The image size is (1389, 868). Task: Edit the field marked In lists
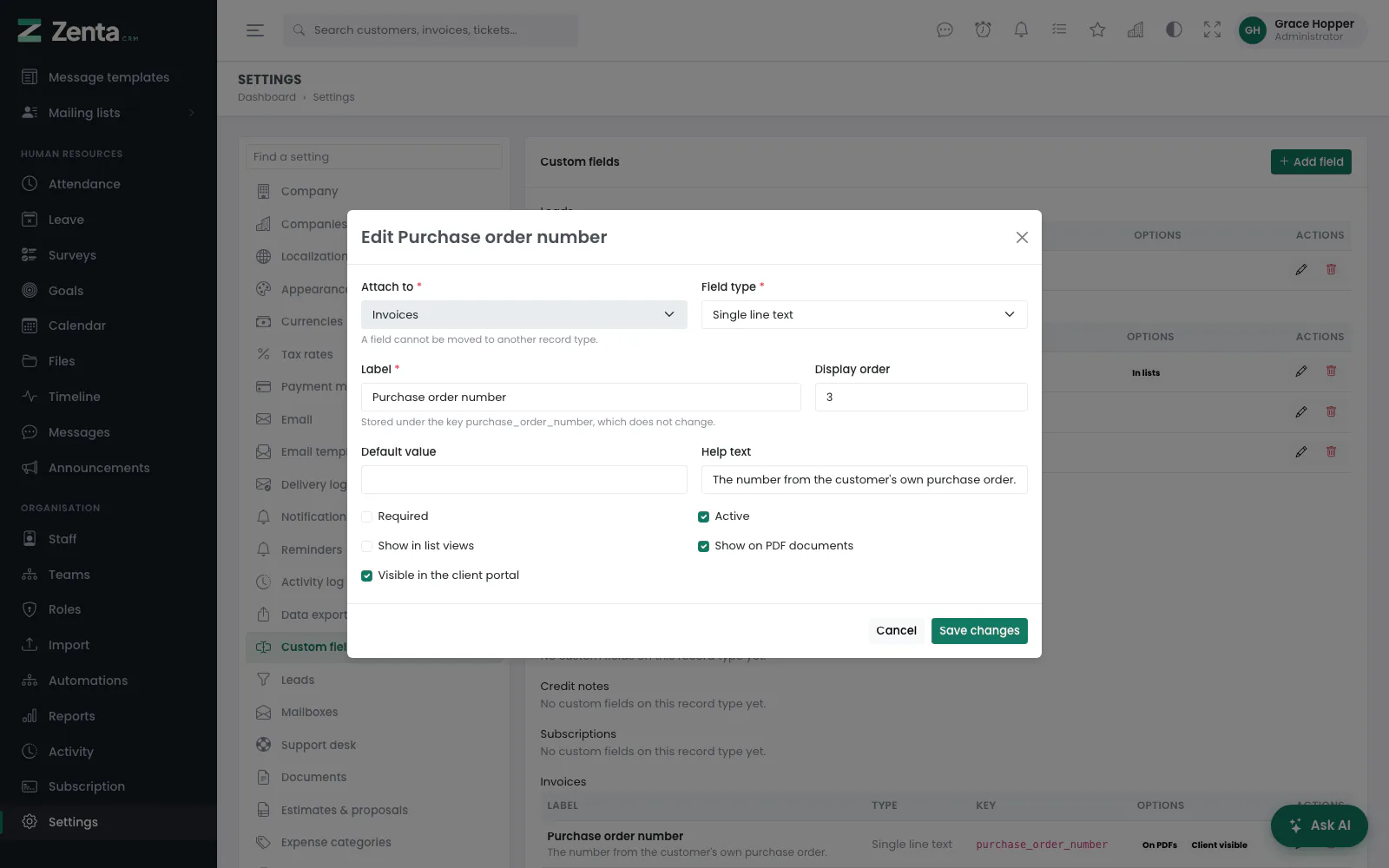point(1300,372)
